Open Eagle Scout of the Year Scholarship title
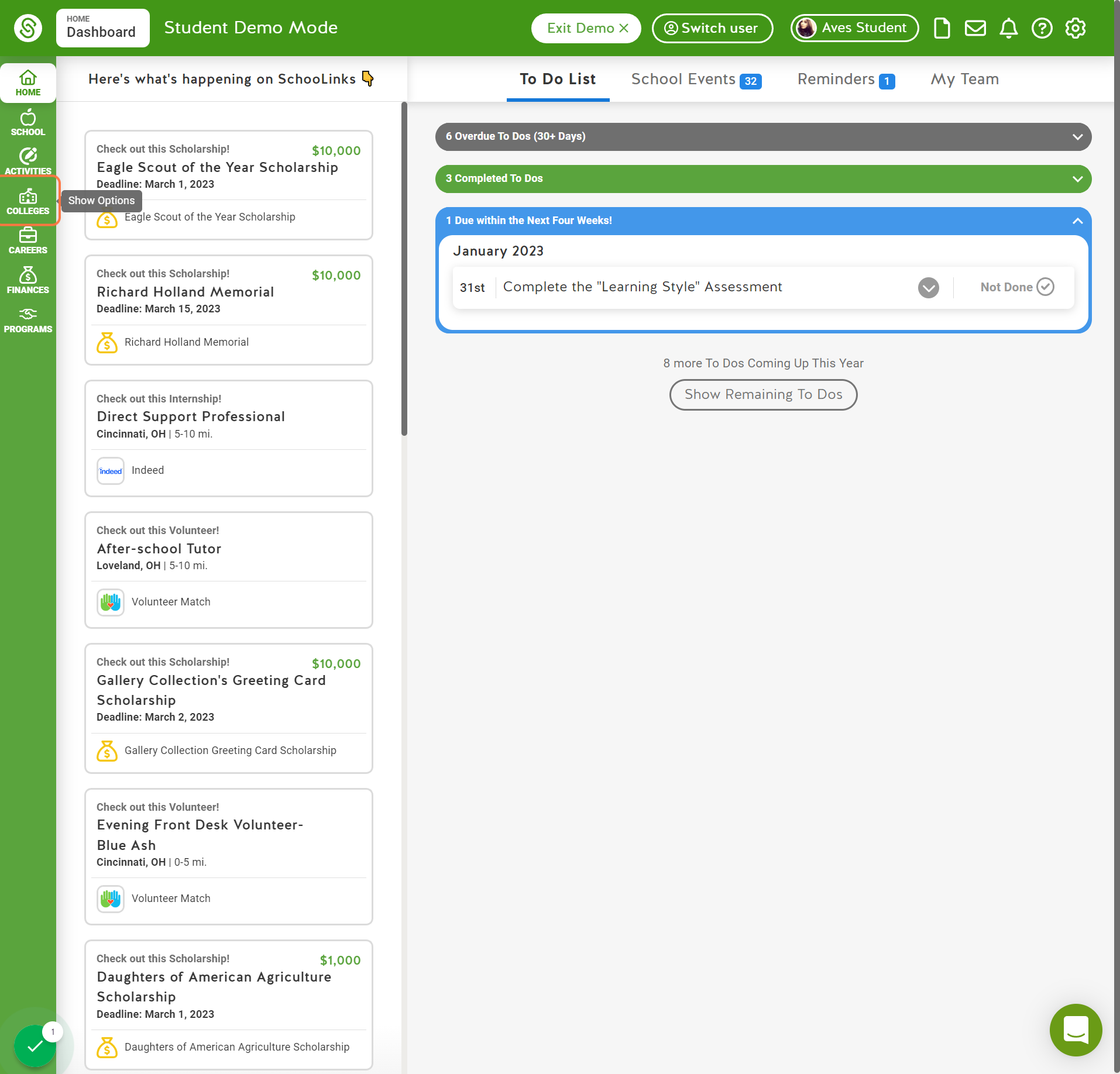This screenshot has width=1120, height=1074. pyautogui.click(x=218, y=167)
